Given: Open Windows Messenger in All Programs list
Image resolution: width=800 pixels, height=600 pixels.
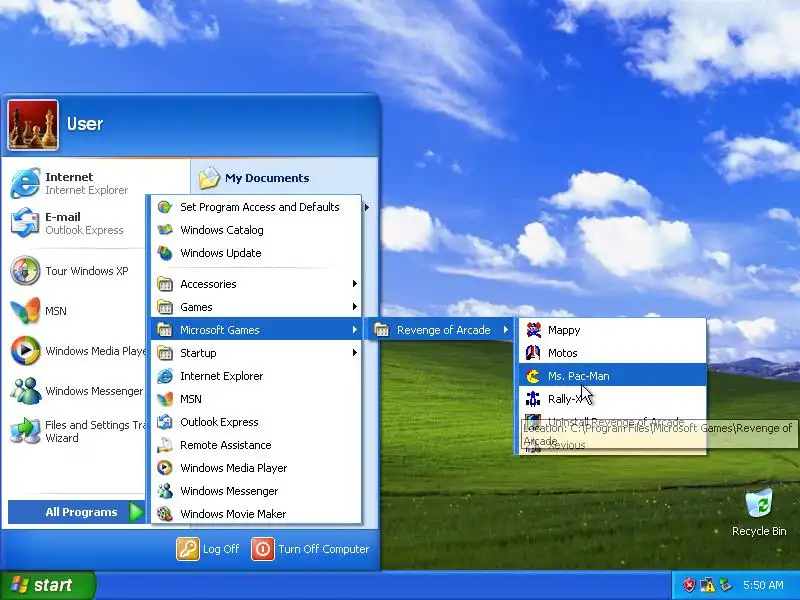Looking at the screenshot, I should tap(256, 491).
